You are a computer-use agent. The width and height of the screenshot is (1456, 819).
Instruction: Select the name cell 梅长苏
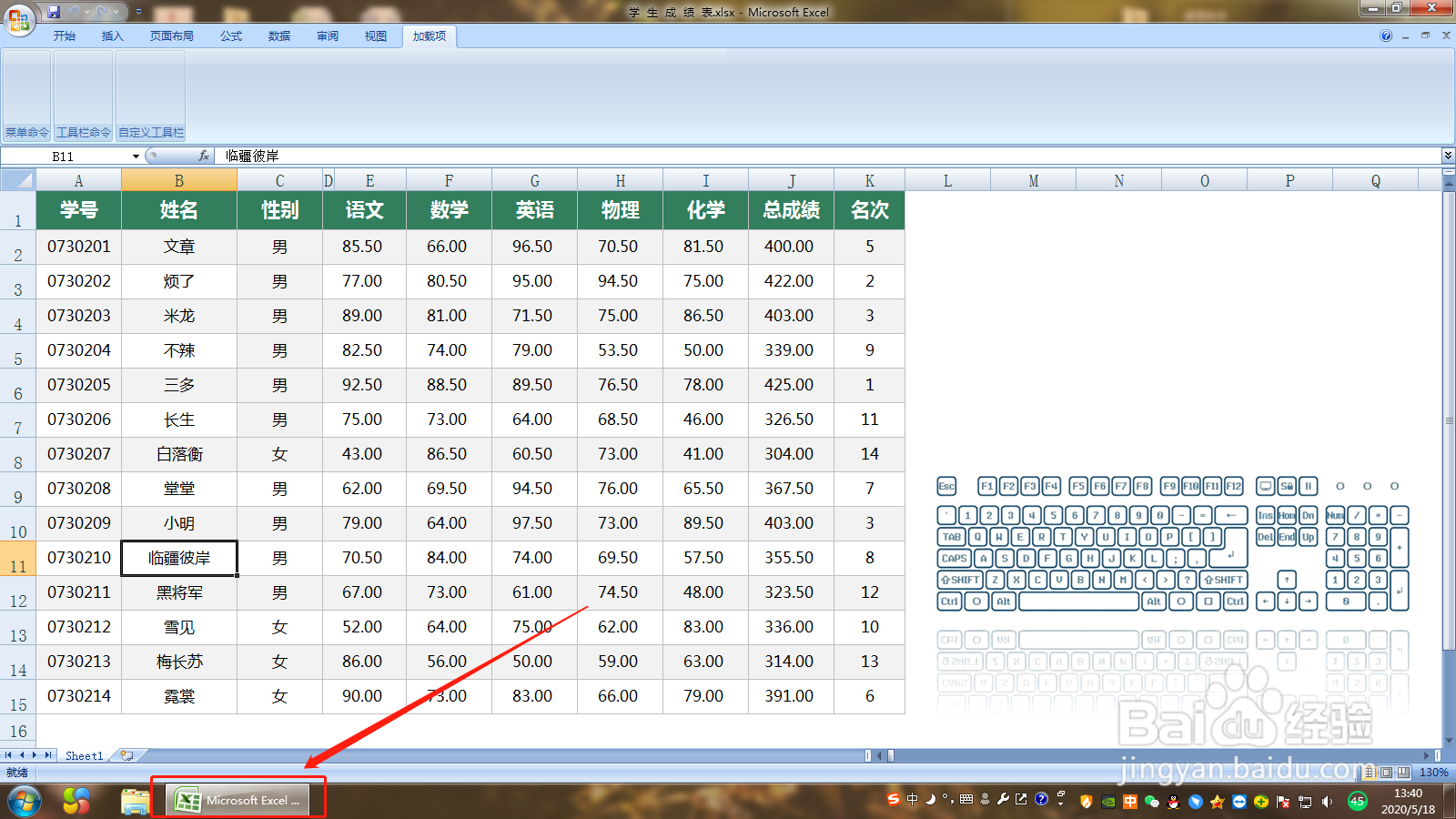tap(179, 662)
